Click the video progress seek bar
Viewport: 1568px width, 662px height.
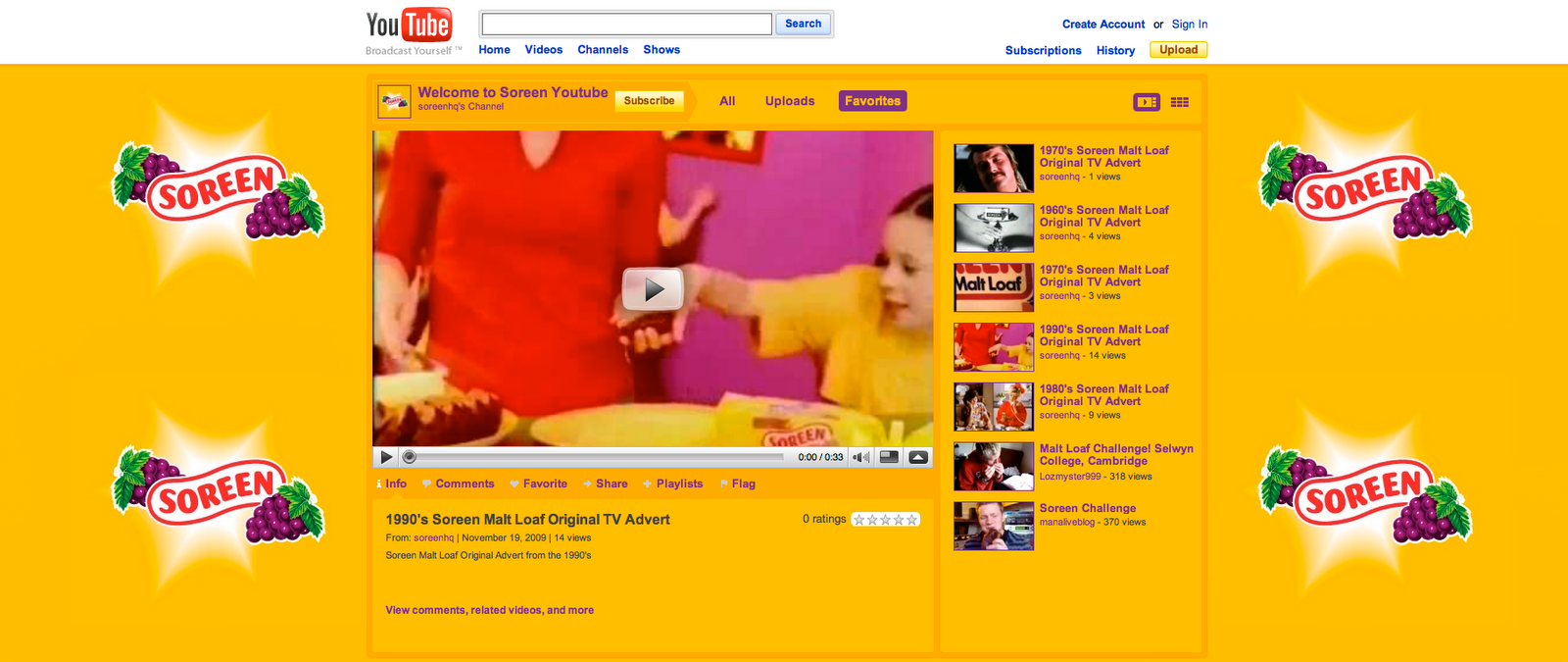[x=594, y=457]
